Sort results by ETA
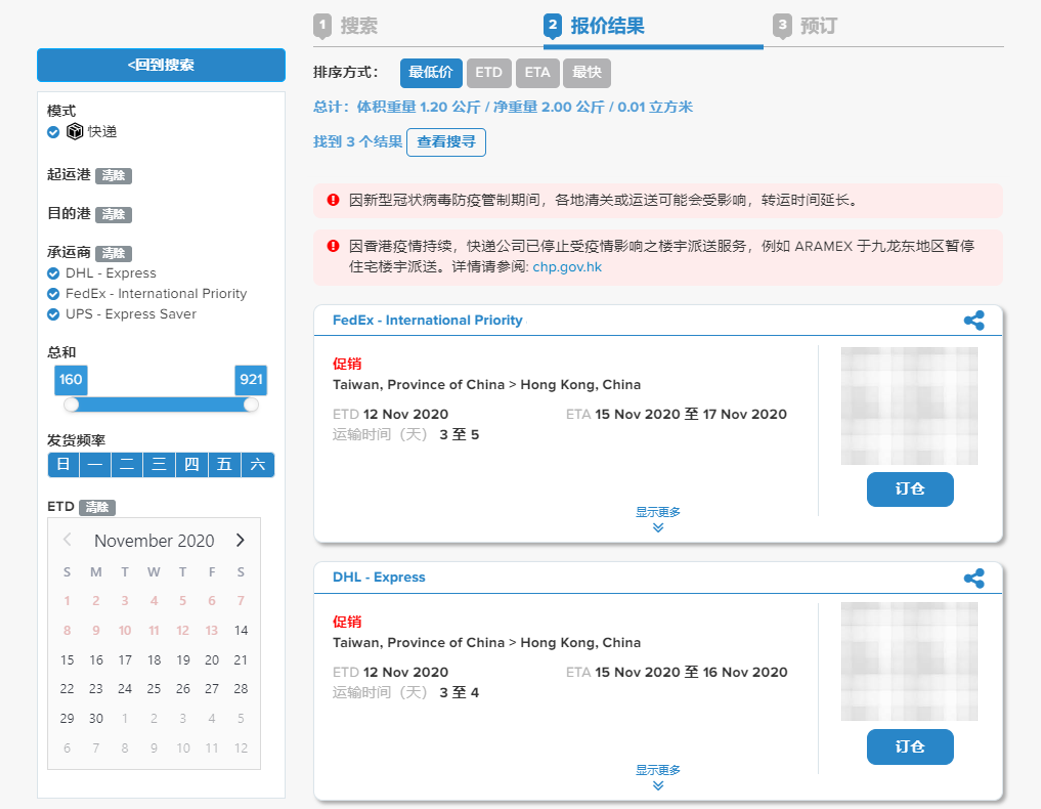The height and width of the screenshot is (809, 1041). (538, 72)
